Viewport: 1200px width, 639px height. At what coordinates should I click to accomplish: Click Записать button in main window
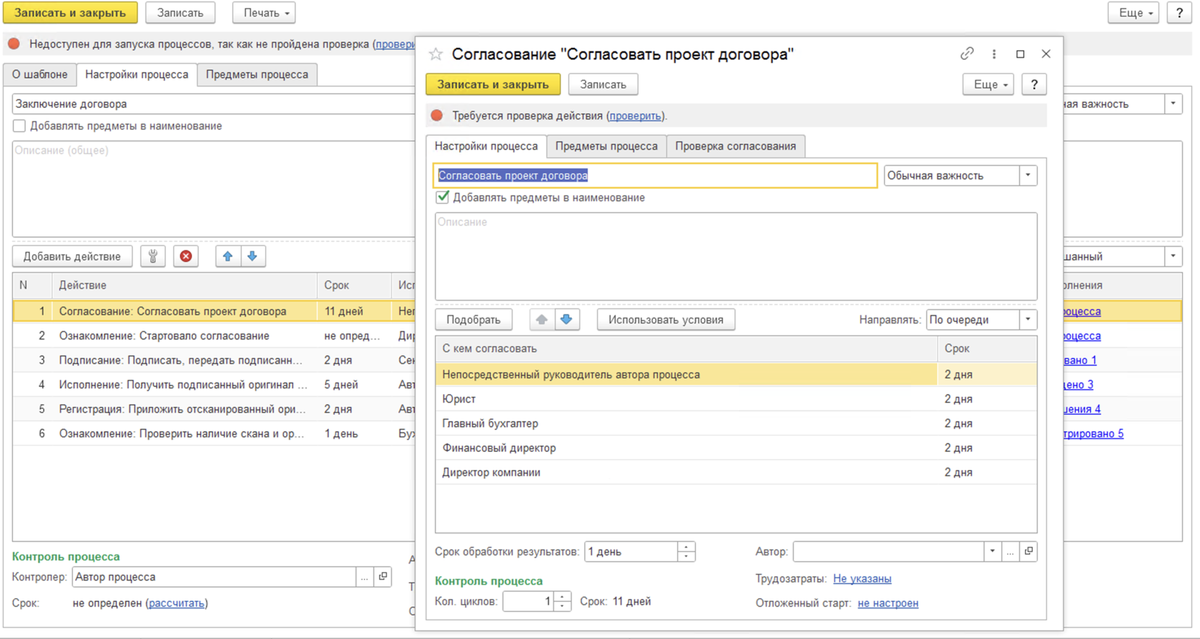point(180,13)
